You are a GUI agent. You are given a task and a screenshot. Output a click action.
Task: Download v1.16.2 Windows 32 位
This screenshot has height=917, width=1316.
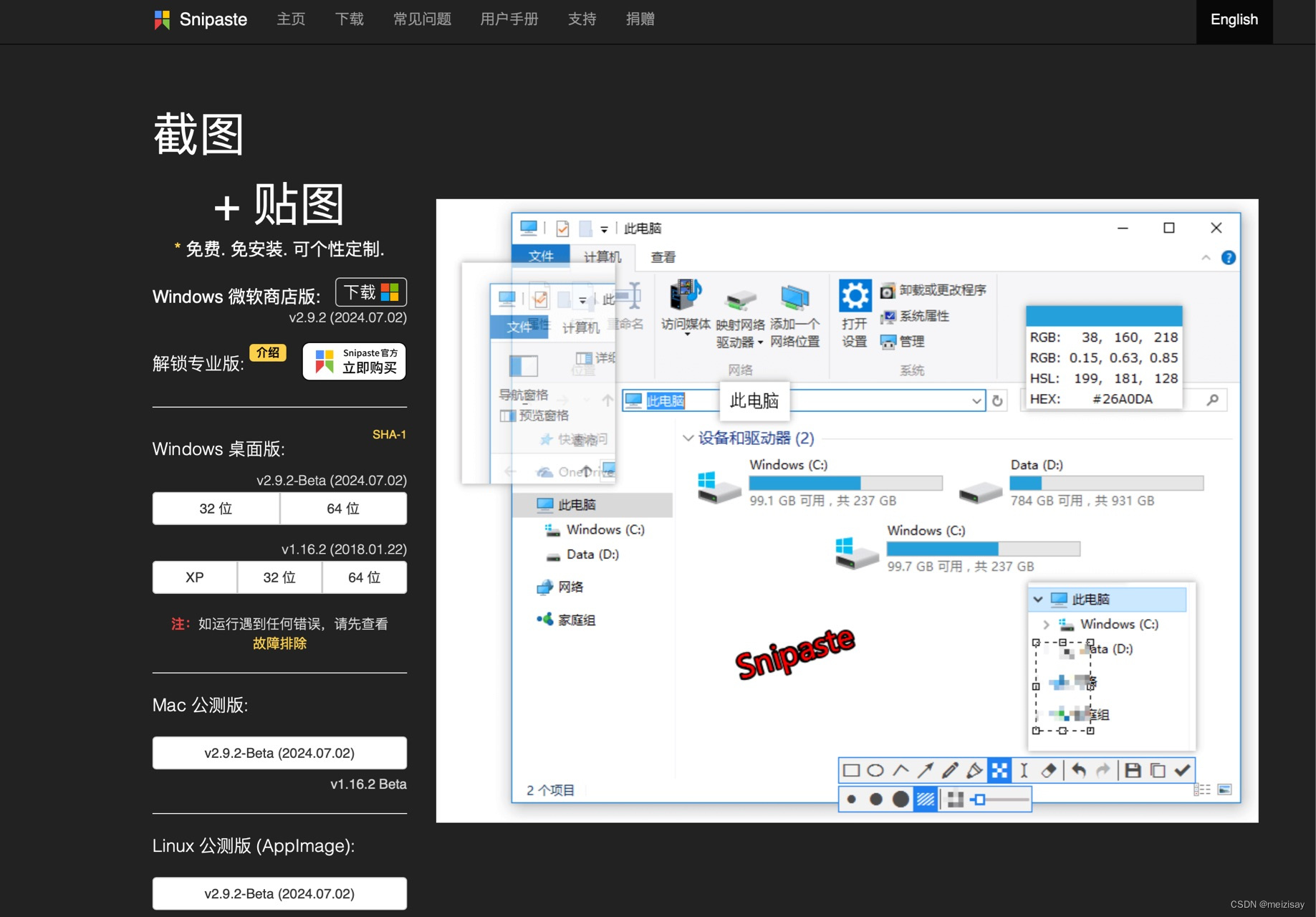[x=279, y=577]
